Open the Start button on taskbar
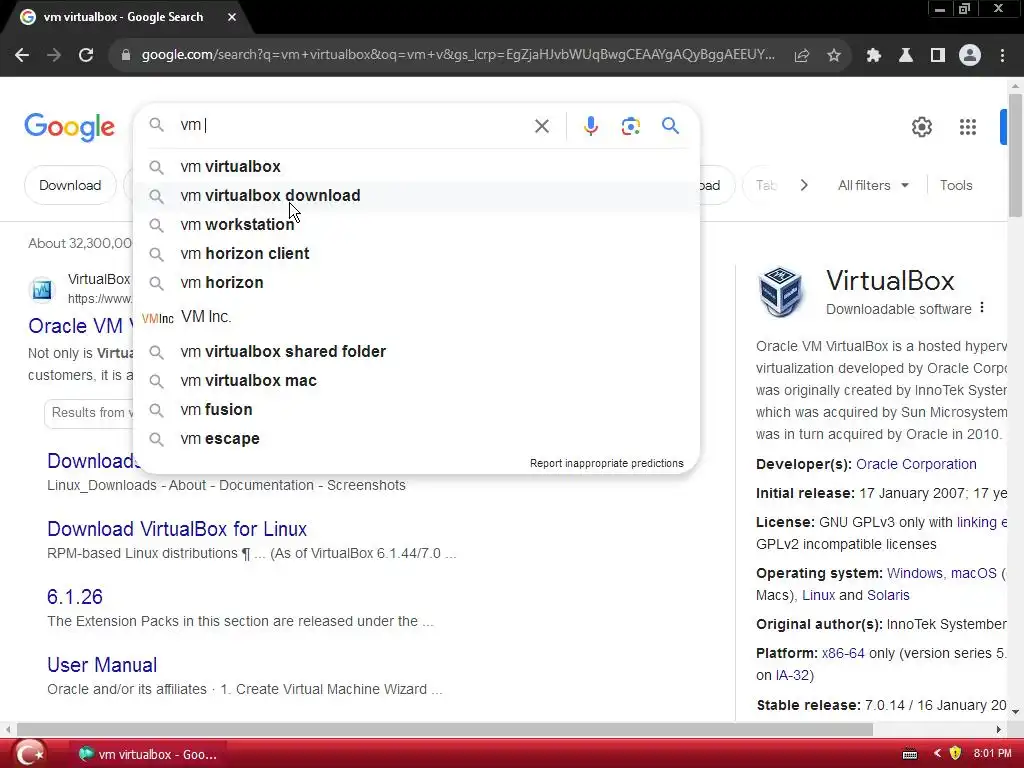1024x768 pixels. [x=29, y=754]
